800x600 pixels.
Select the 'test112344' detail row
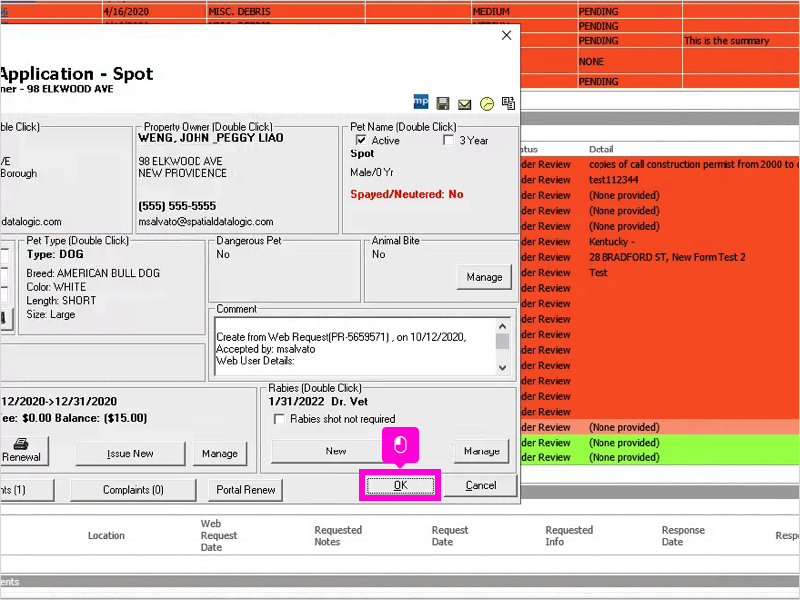click(x=613, y=180)
